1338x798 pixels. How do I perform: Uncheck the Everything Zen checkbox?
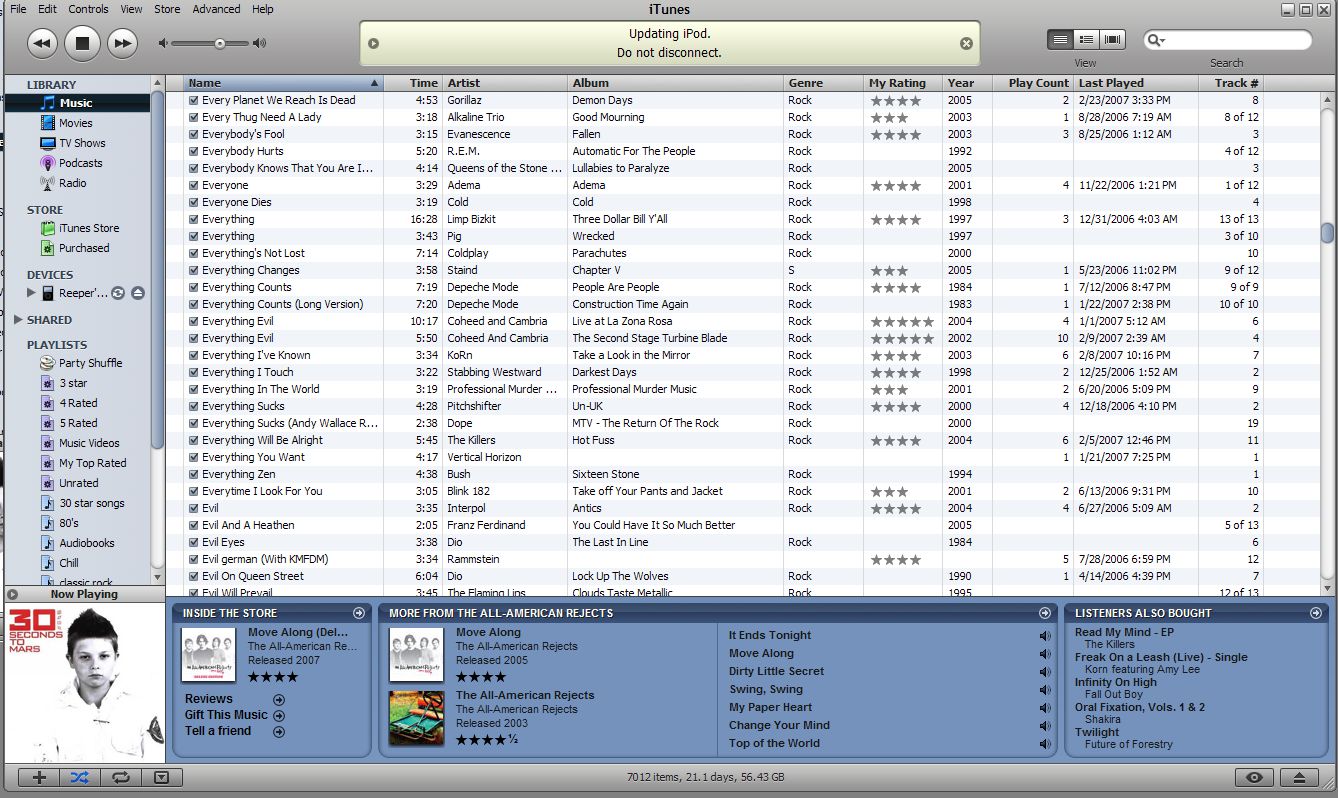click(194, 474)
